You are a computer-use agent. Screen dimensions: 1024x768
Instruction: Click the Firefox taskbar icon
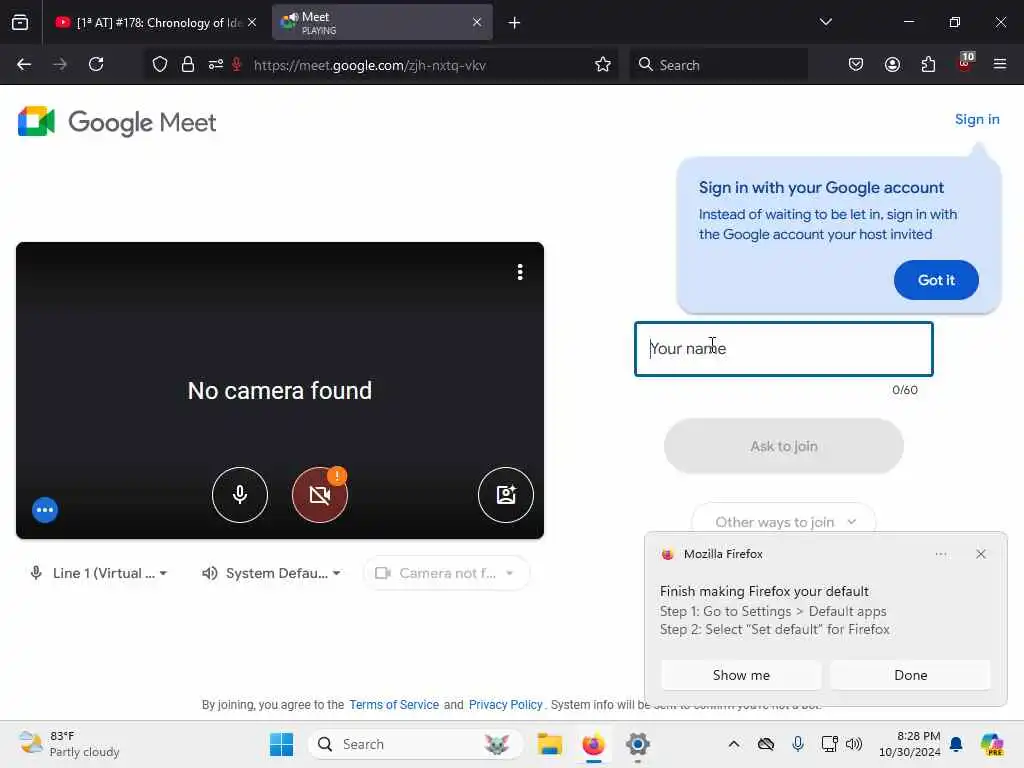(x=594, y=744)
